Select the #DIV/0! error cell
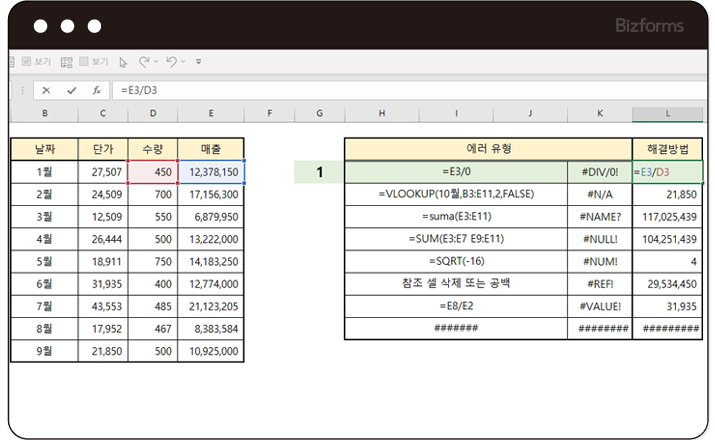Screen dimensions: 715x440 600,172
